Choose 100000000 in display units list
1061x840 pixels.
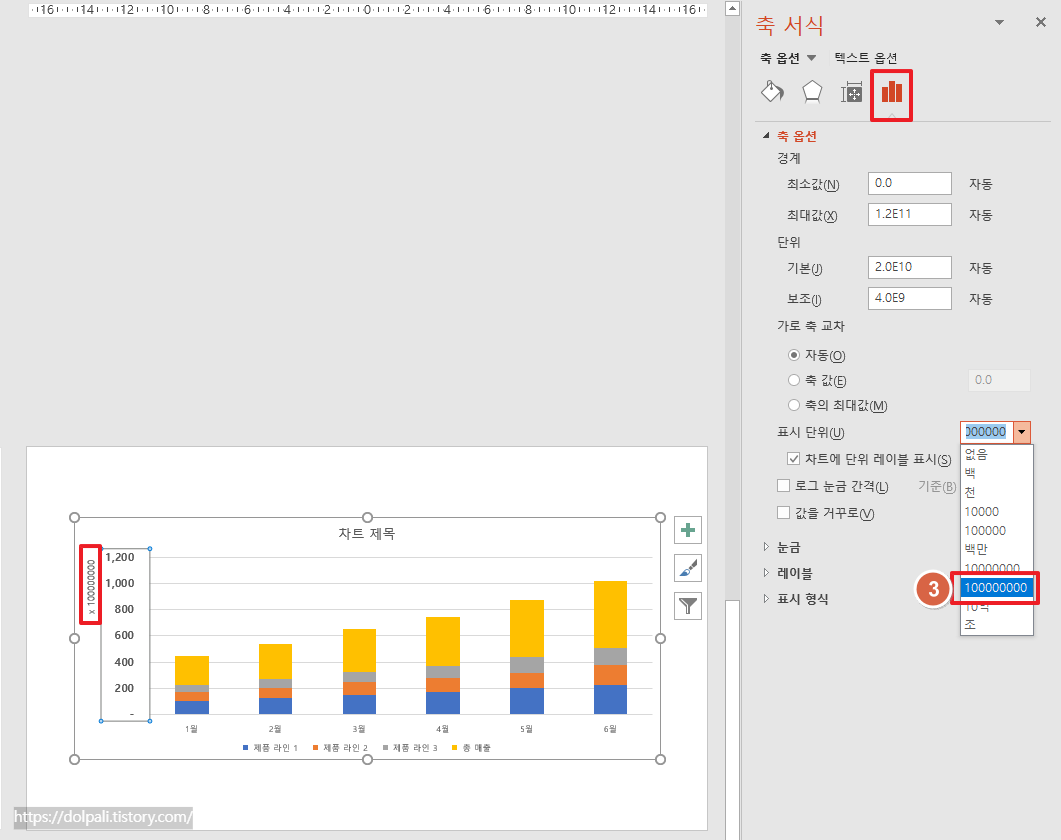click(x=996, y=588)
